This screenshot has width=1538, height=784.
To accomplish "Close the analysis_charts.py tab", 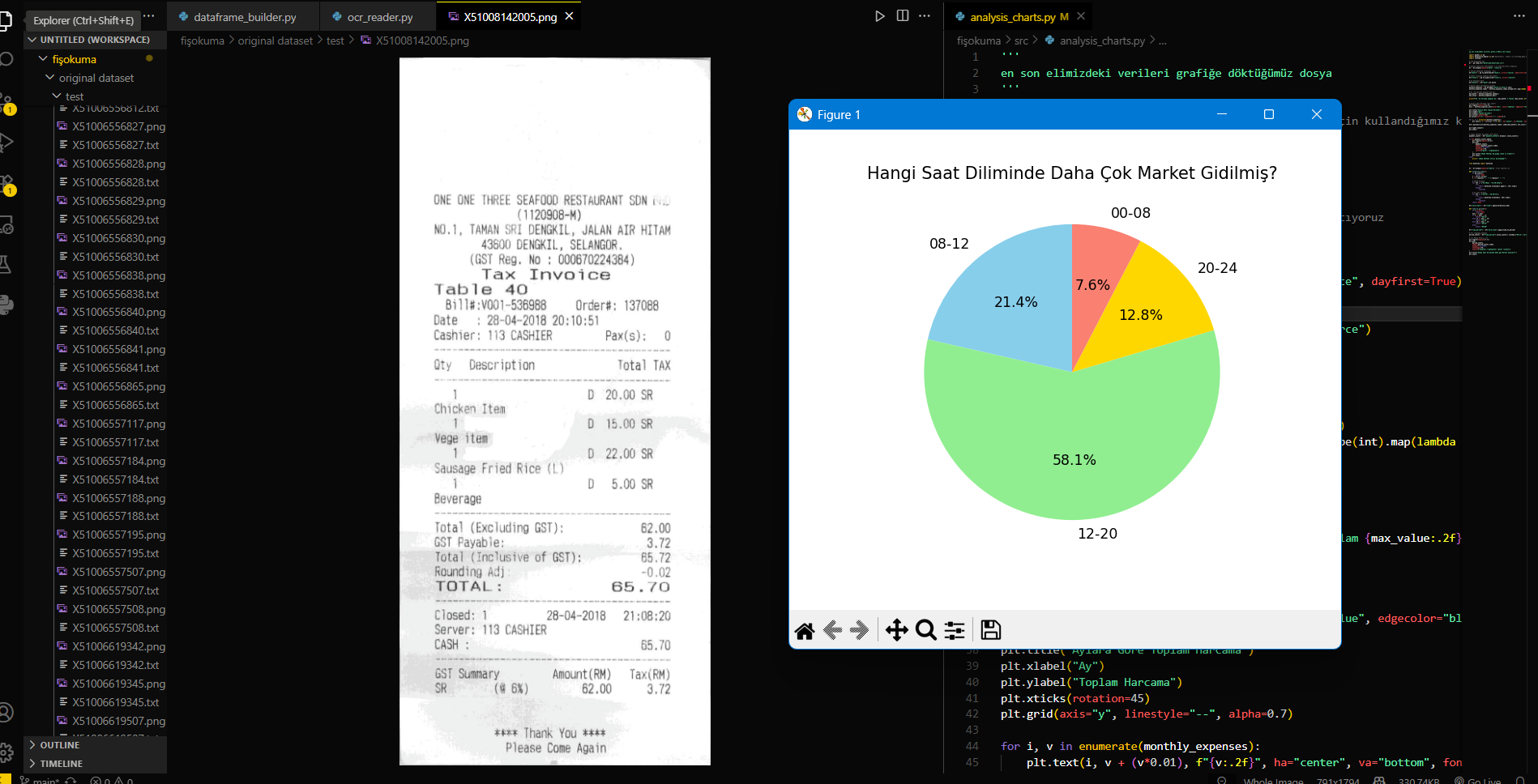I will pos(1081,16).
